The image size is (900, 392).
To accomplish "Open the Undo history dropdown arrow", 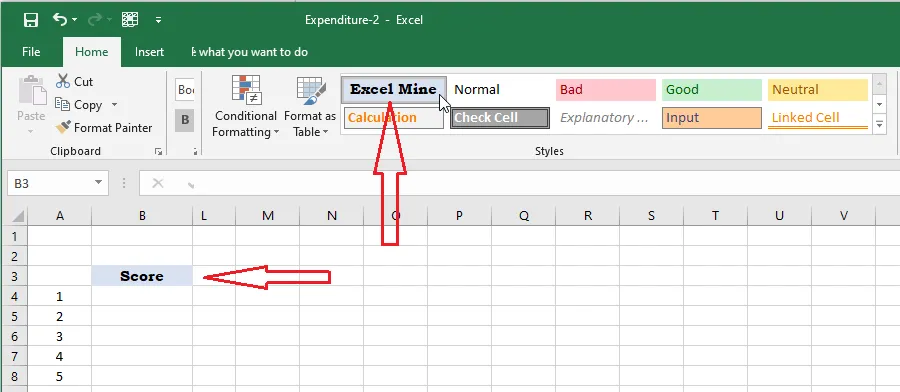I will click(x=75, y=20).
